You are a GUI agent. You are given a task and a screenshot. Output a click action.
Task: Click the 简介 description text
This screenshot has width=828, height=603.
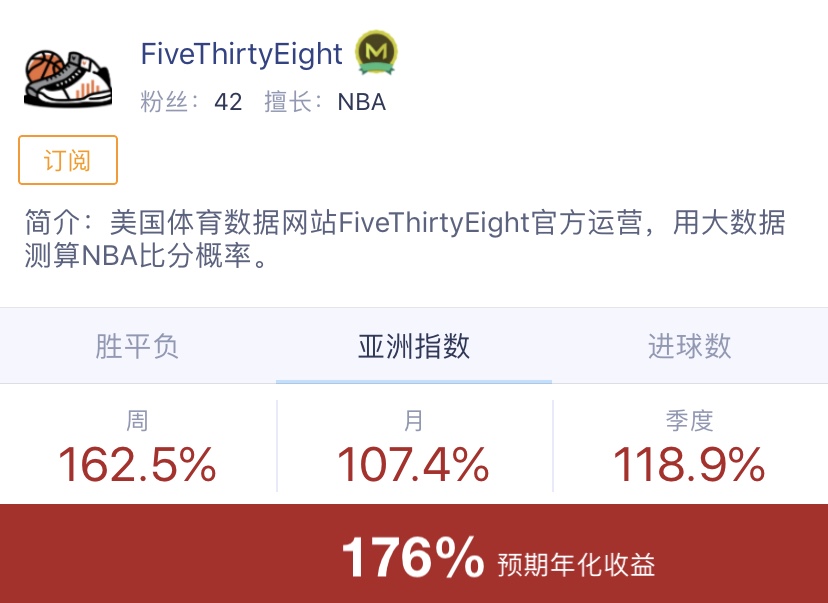point(405,238)
